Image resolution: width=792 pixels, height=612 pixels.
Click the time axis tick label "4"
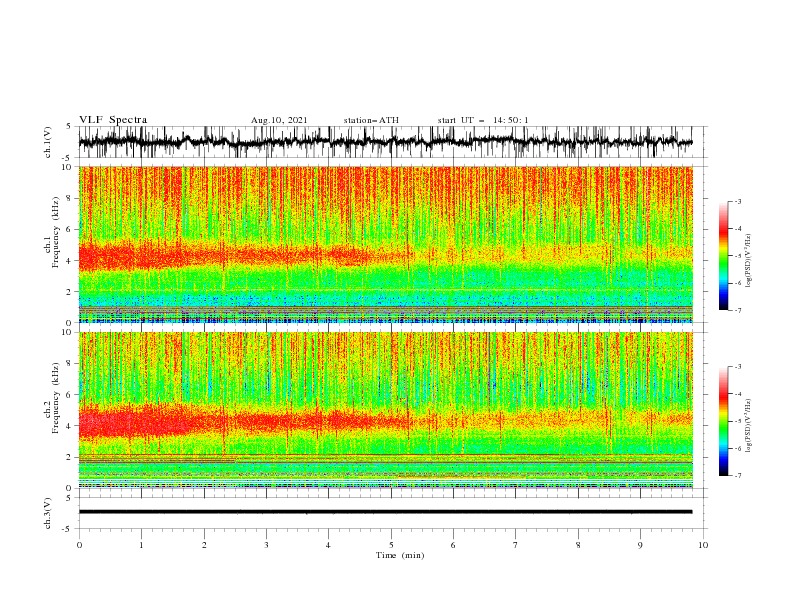[x=328, y=545]
